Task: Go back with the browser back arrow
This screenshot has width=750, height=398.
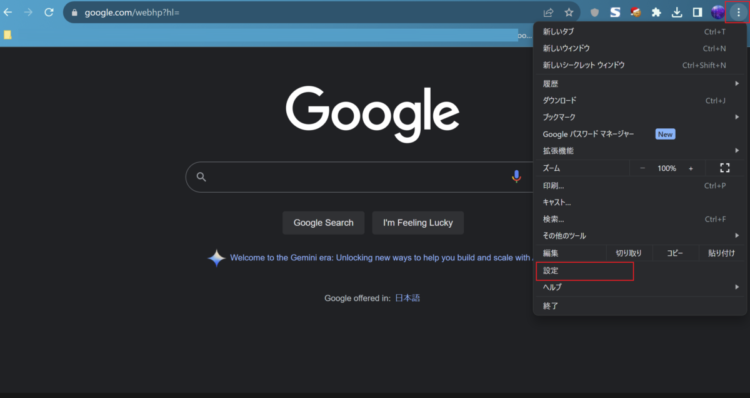Action: click(8, 12)
